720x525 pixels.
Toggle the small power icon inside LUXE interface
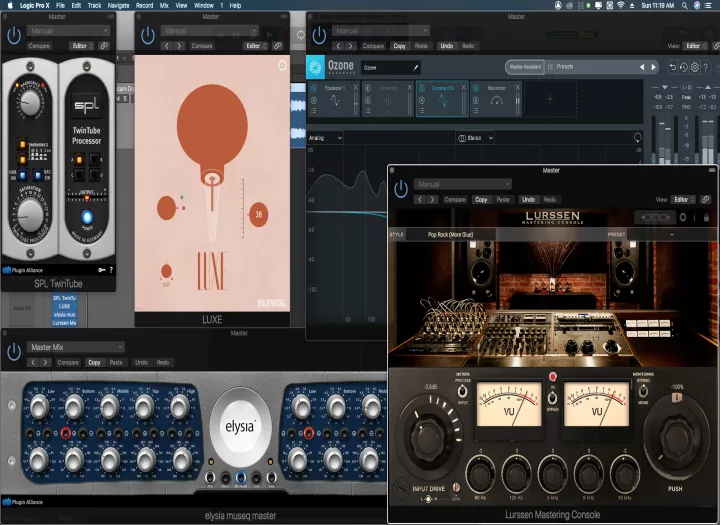pyautogui.click(x=282, y=65)
